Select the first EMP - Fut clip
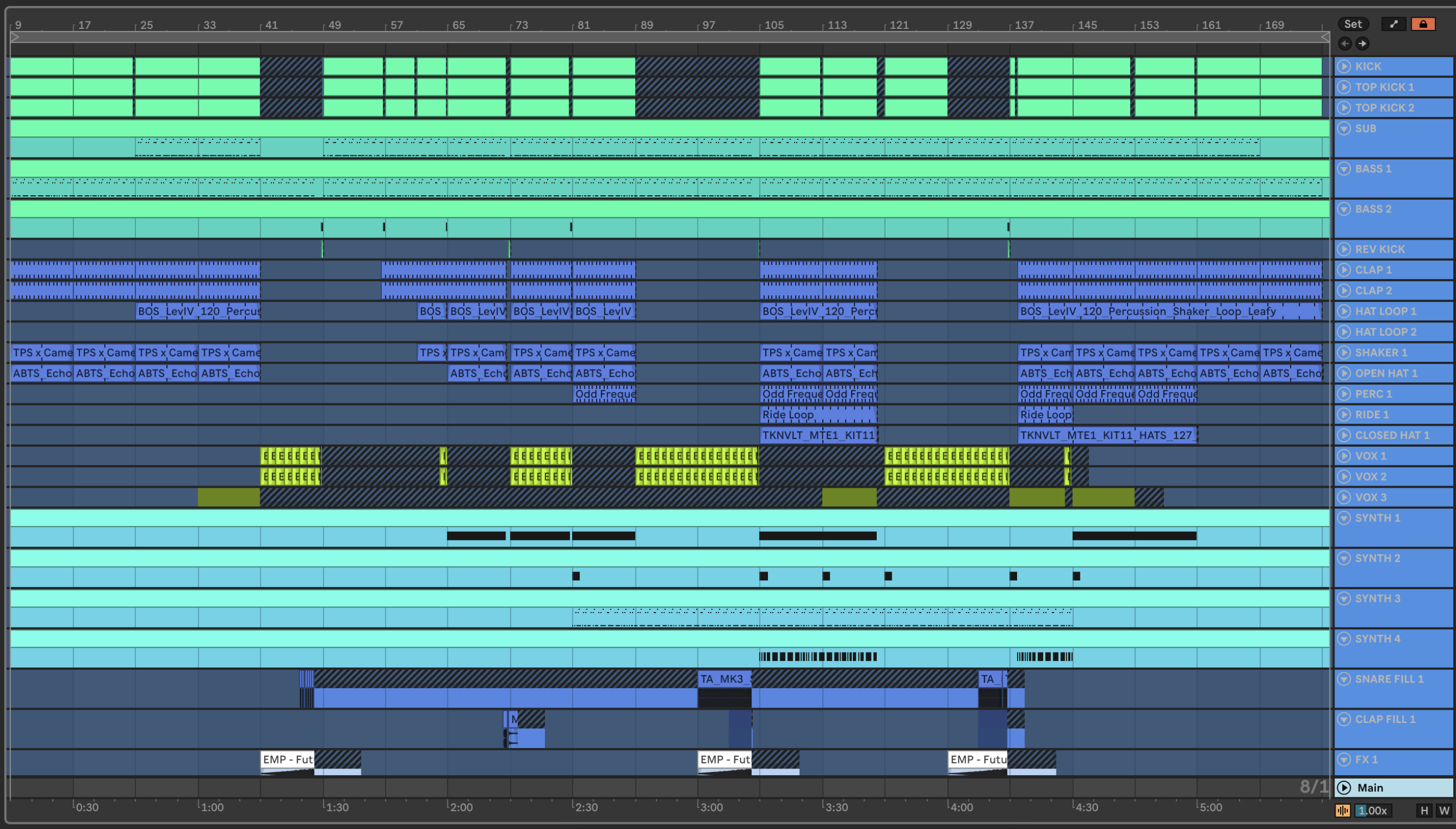The image size is (1456, 829). pos(287,759)
